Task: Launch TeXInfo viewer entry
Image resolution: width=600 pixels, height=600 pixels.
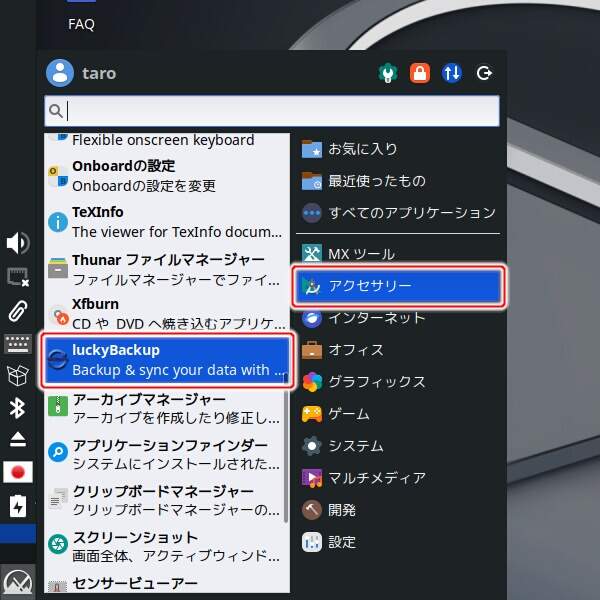Action: 167,222
